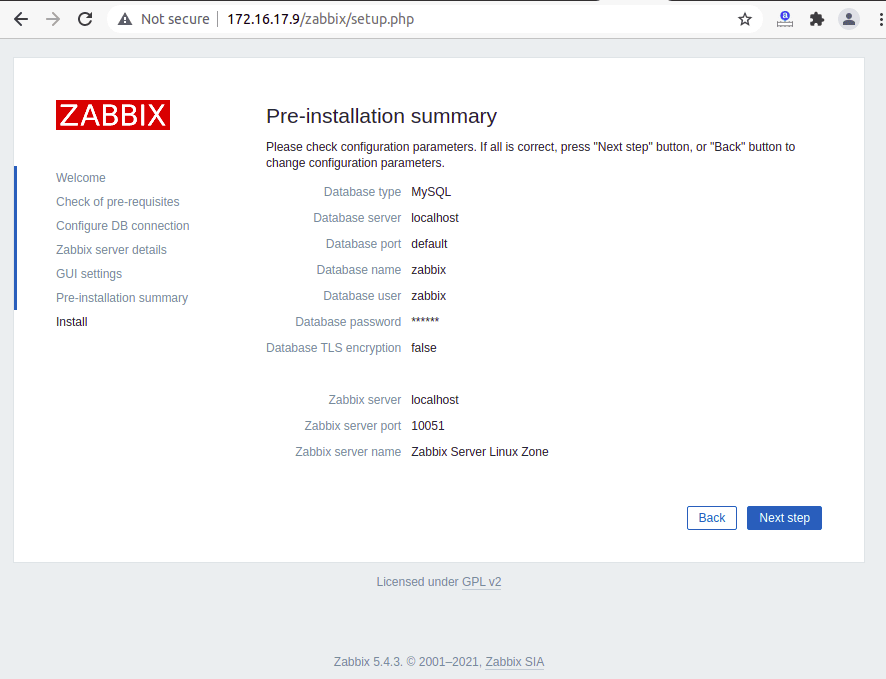
Task: Click the masked database password value
Action: 425,321
